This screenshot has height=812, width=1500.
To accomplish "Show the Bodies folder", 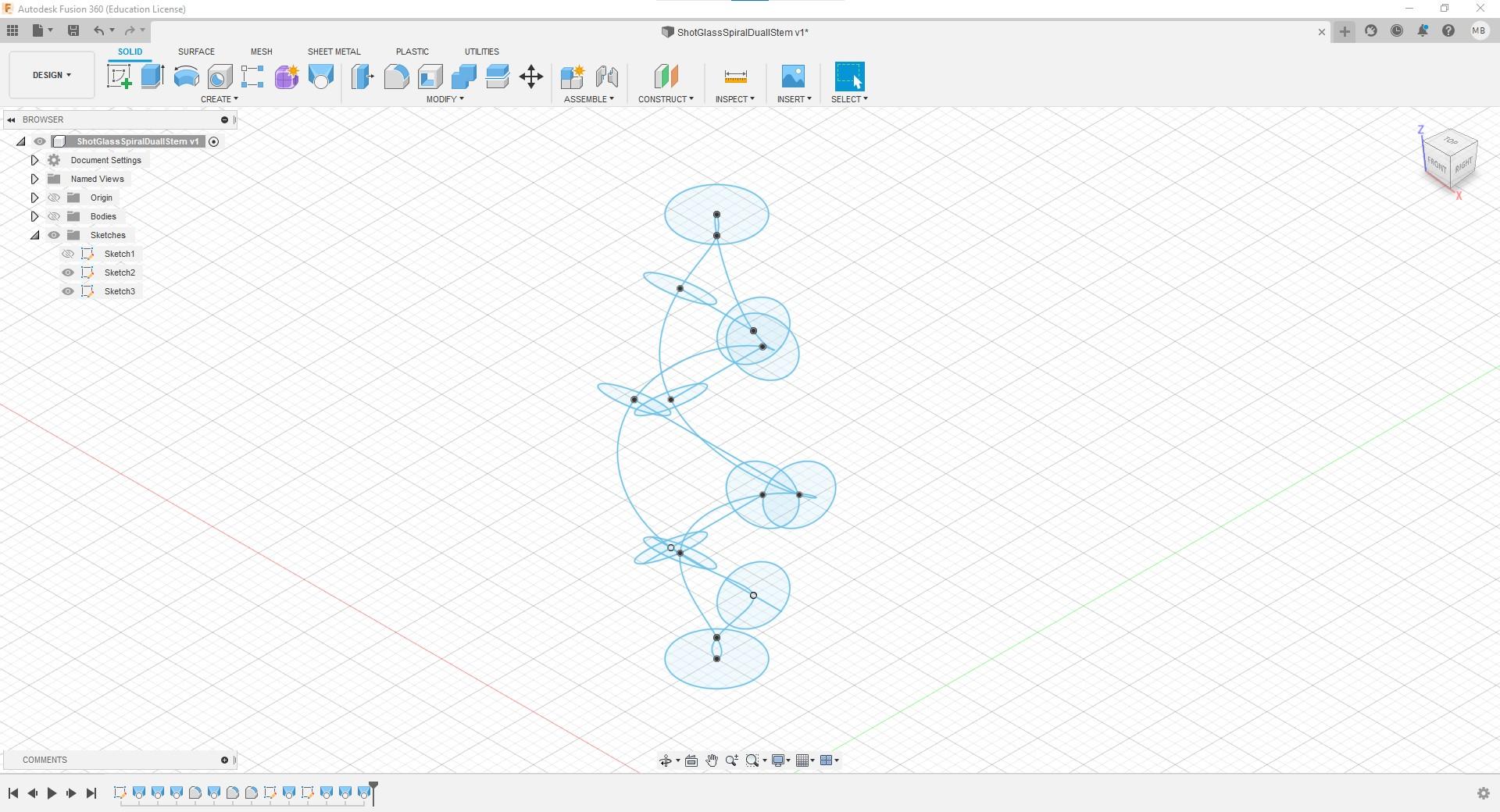I will click(x=54, y=216).
